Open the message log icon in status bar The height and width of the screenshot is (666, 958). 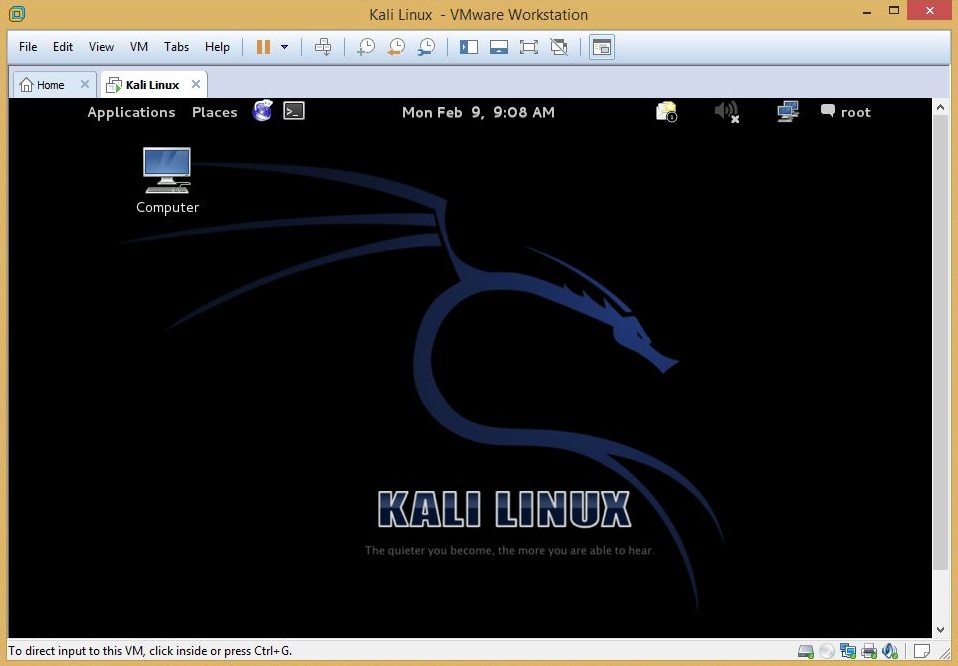(921, 651)
